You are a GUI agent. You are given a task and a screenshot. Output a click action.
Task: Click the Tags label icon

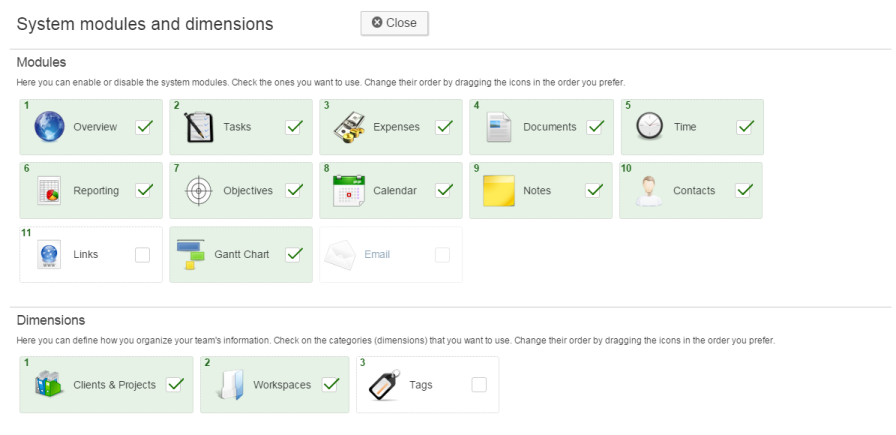[x=385, y=385]
